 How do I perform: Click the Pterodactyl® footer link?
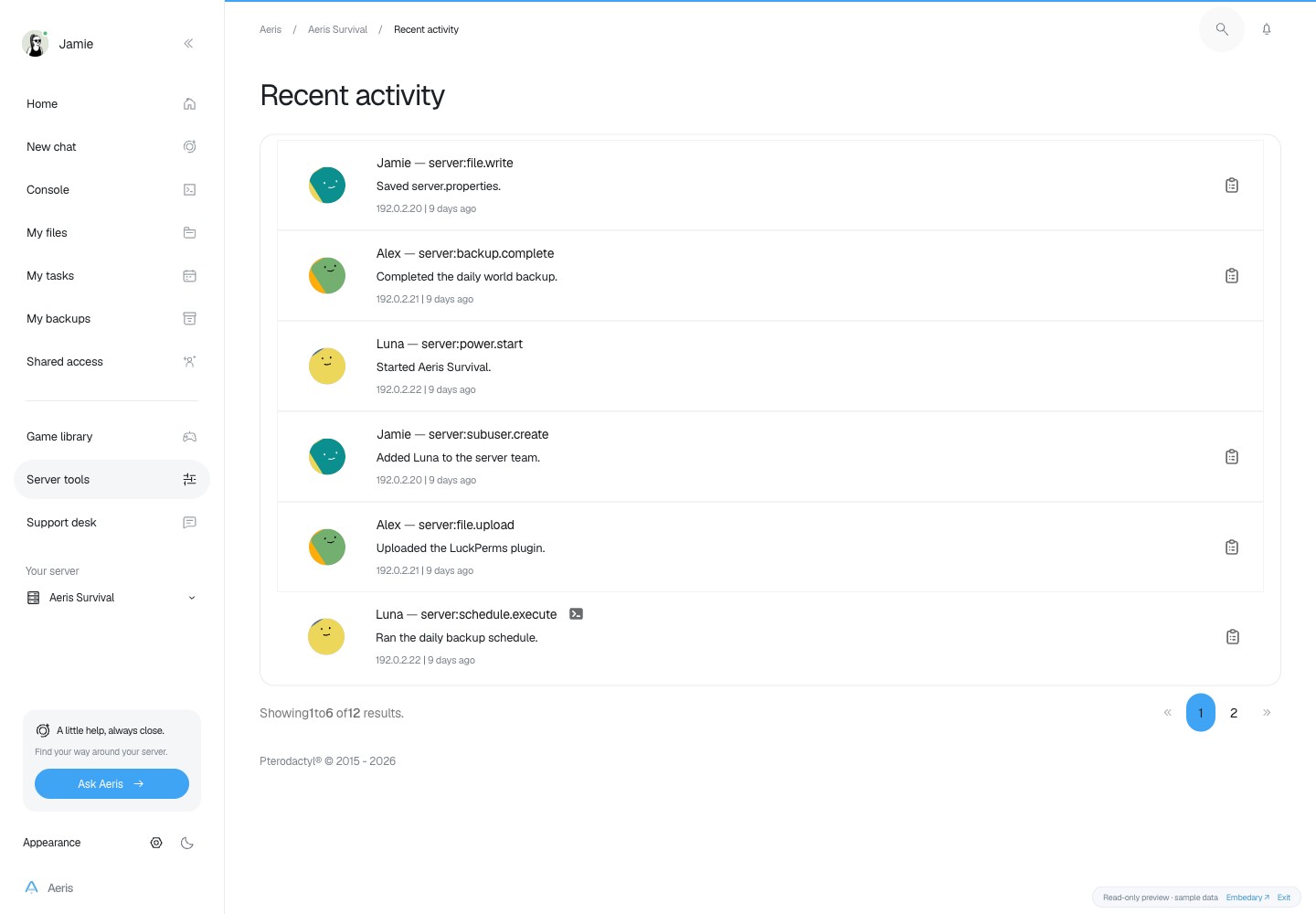291,761
